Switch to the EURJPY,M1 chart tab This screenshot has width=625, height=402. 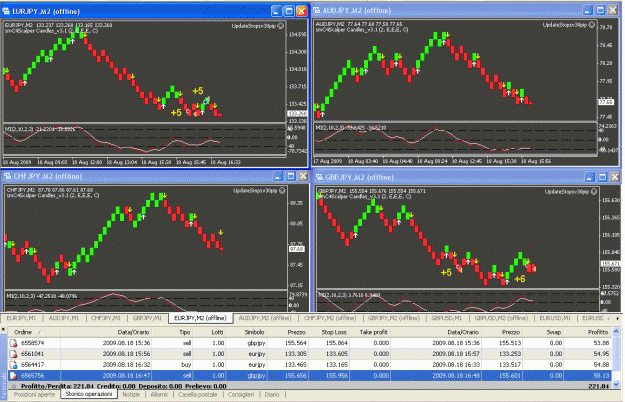[x=21, y=318]
